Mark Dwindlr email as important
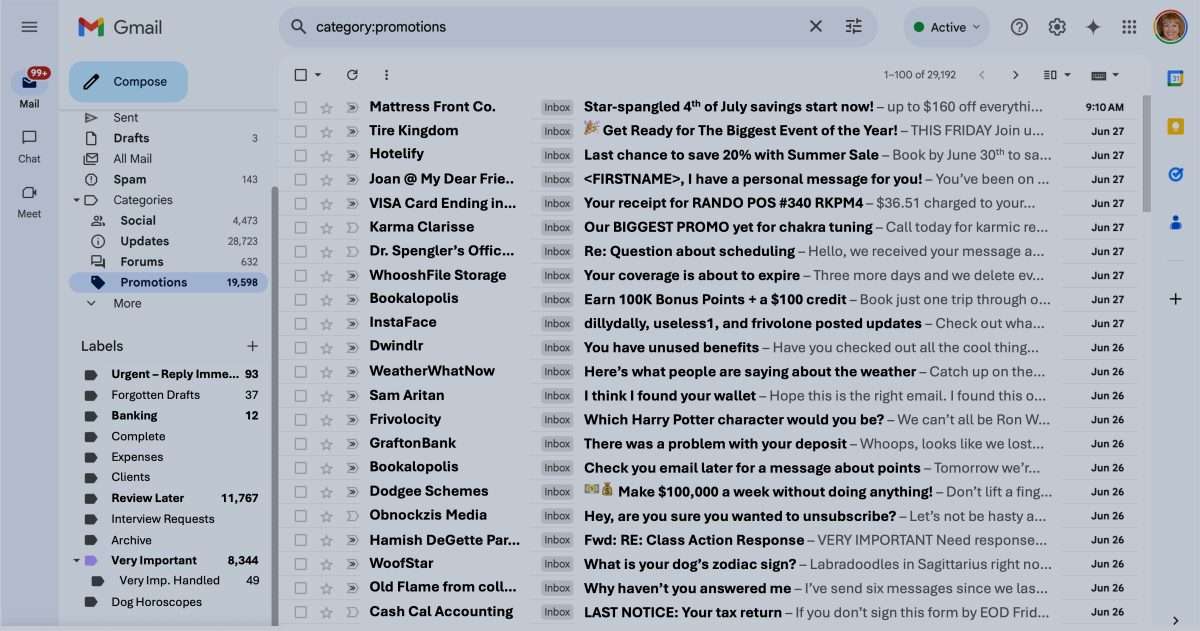The image size is (1200, 631). [x=352, y=347]
